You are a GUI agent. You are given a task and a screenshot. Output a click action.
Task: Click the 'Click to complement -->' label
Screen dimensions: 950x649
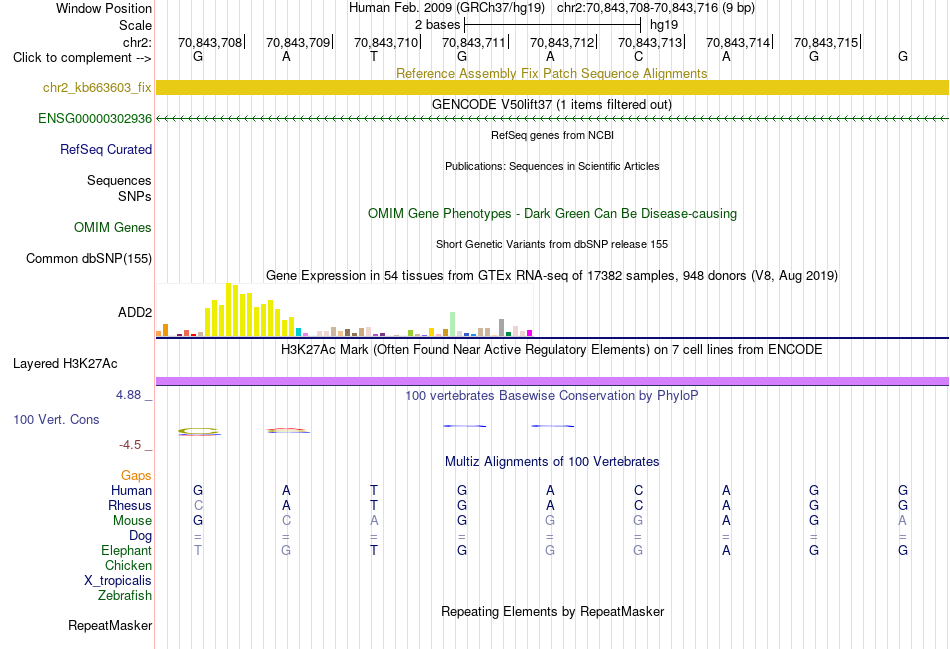click(x=82, y=58)
